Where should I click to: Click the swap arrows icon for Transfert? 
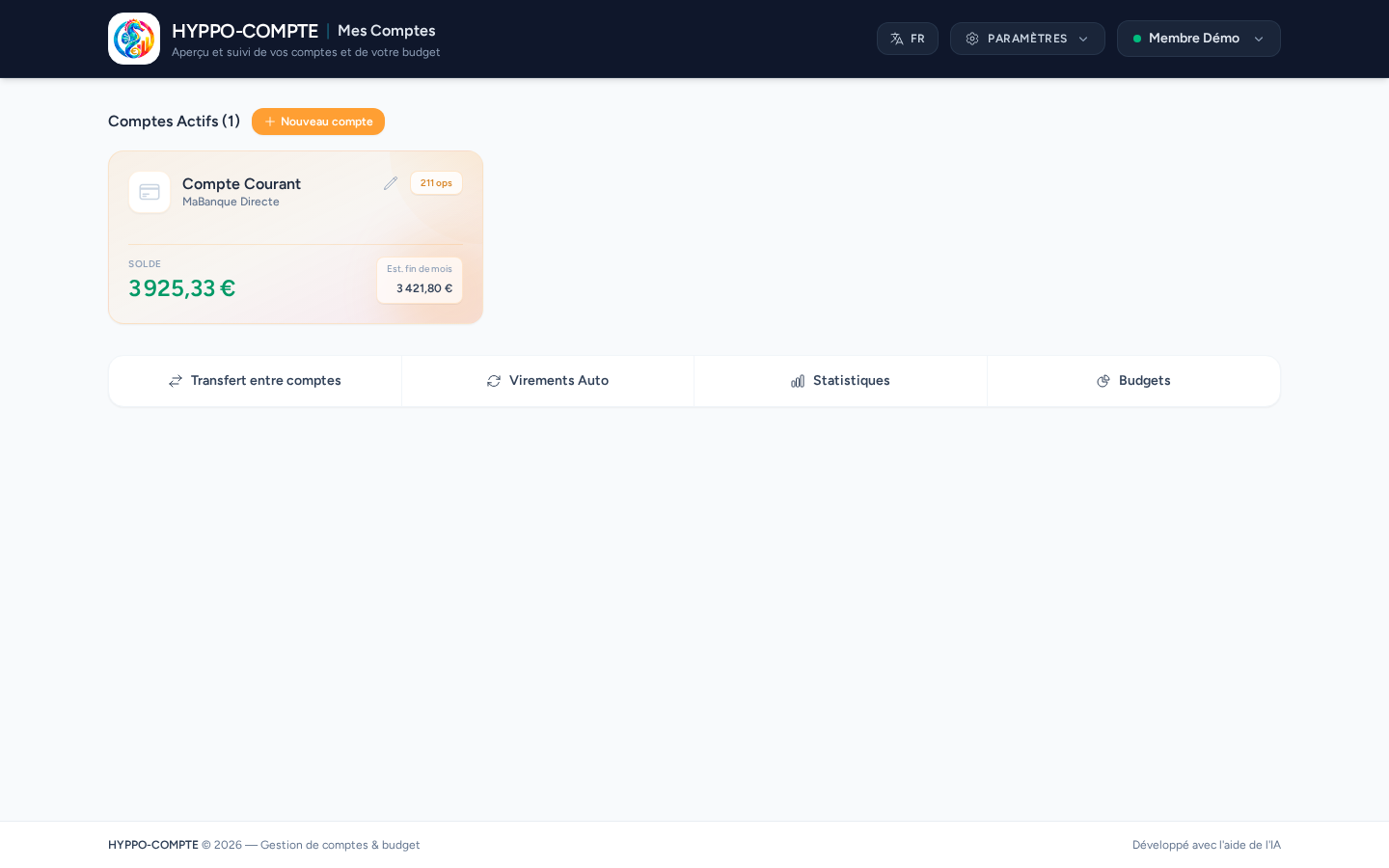176,381
